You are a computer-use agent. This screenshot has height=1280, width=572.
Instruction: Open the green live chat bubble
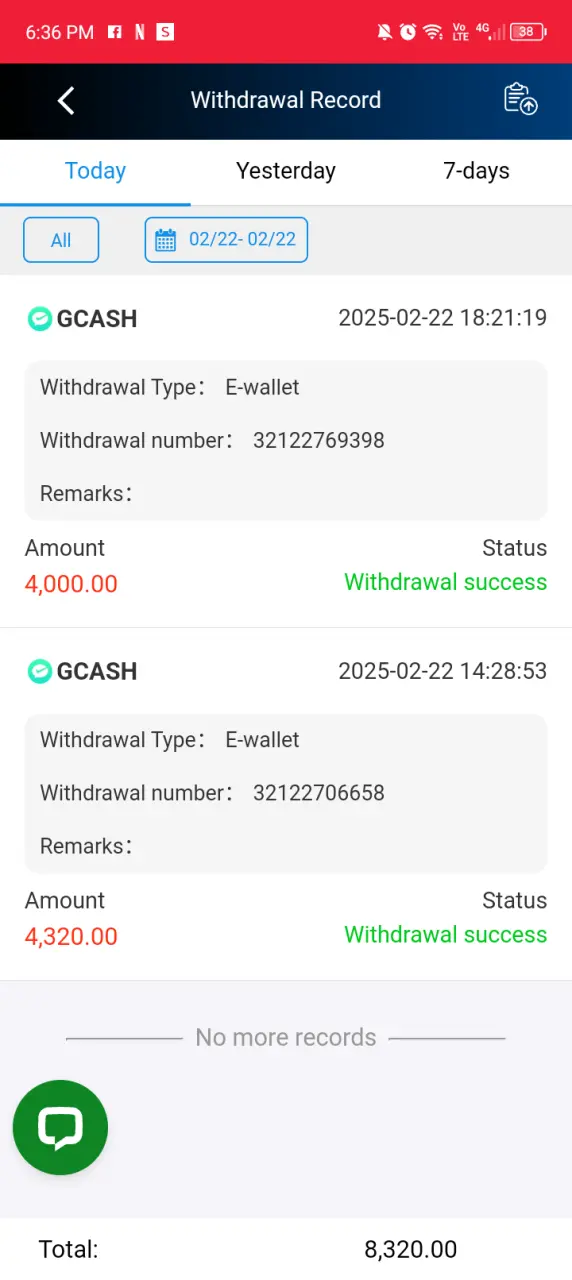click(x=60, y=1128)
